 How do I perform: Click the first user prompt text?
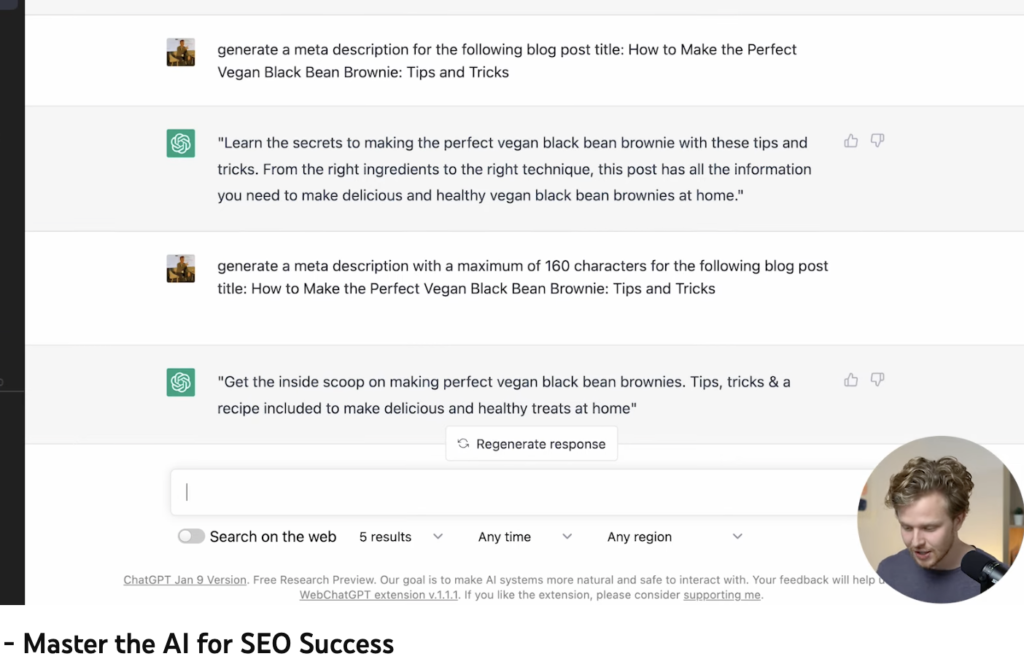507,60
